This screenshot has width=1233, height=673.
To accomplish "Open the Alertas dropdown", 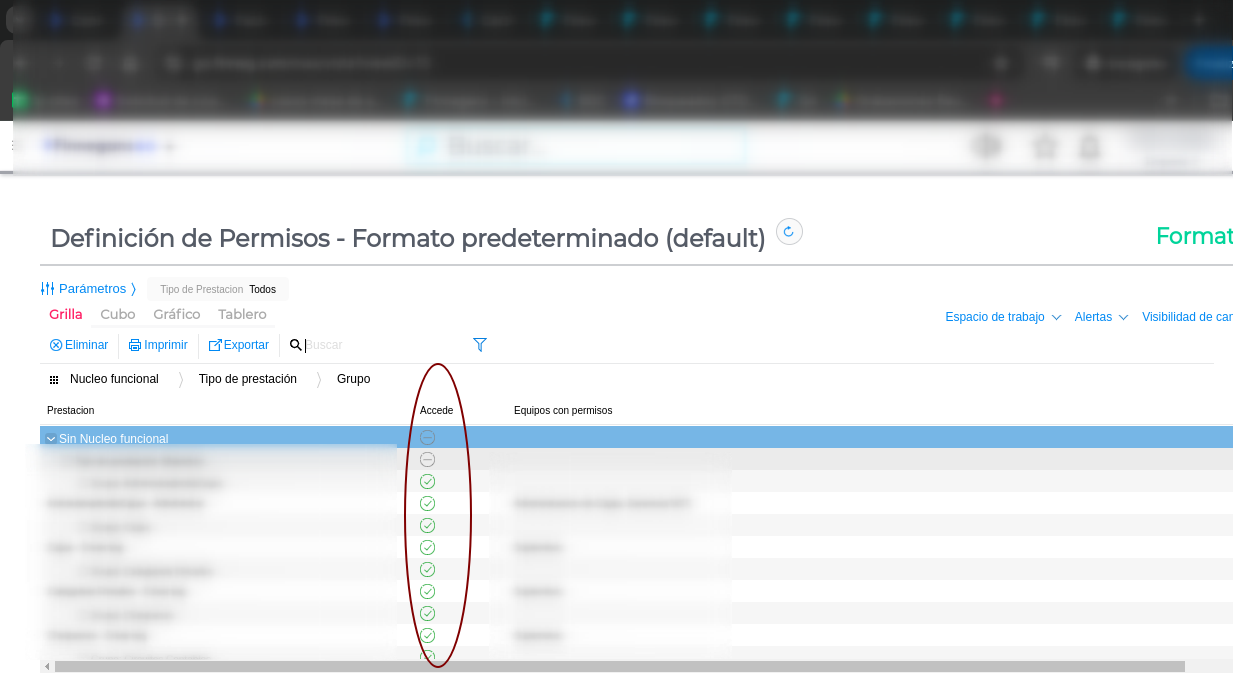I will tap(1101, 317).
